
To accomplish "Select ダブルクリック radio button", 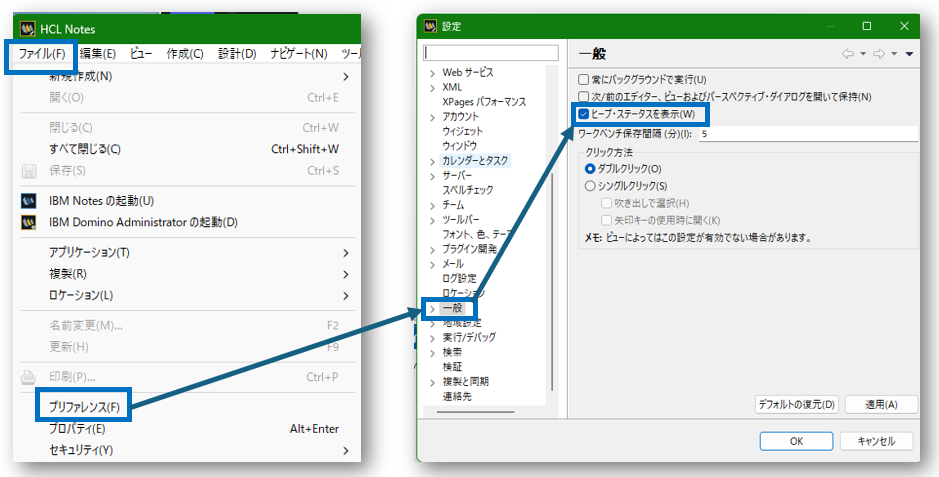I will (x=590, y=169).
